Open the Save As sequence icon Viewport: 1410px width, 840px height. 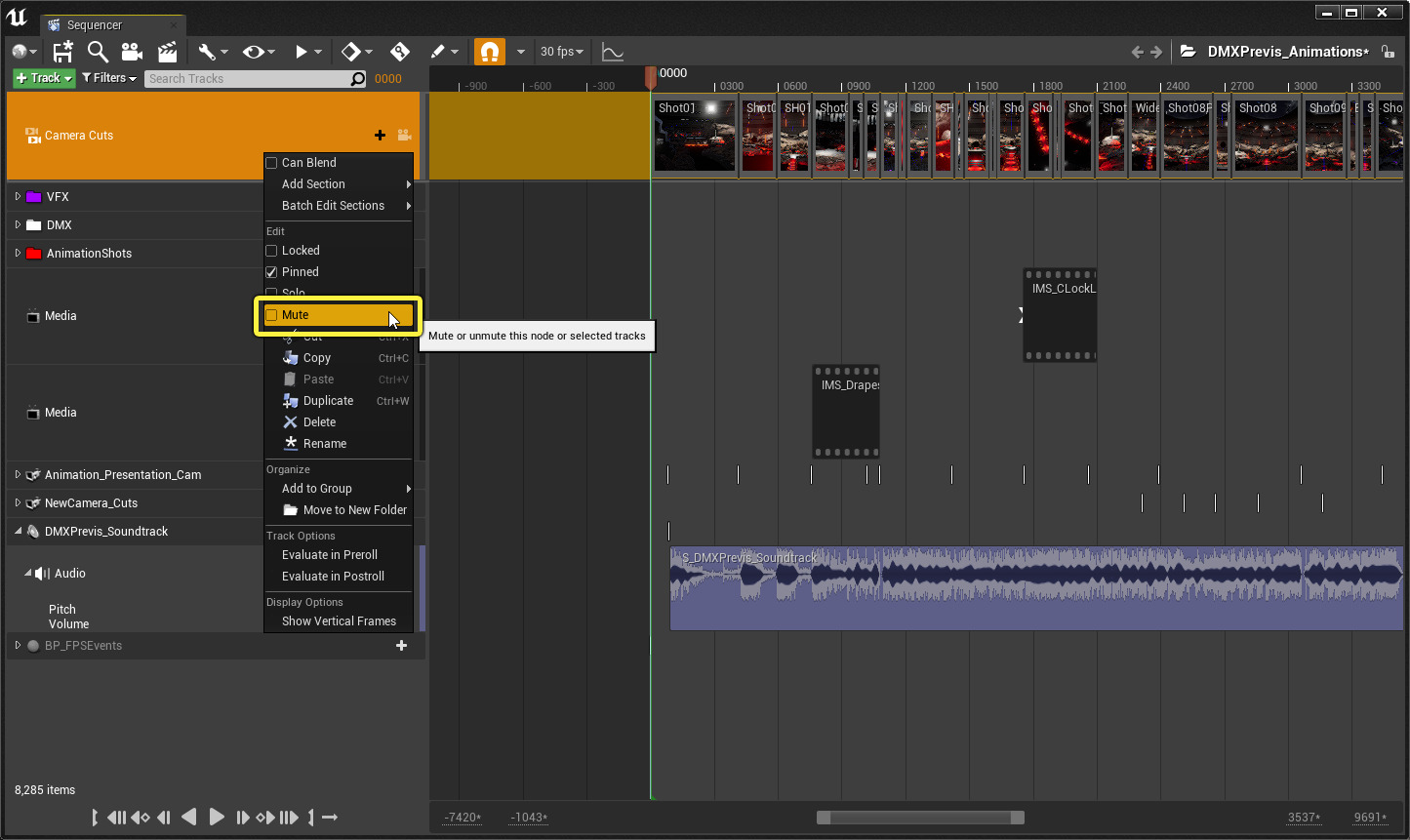[x=62, y=51]
